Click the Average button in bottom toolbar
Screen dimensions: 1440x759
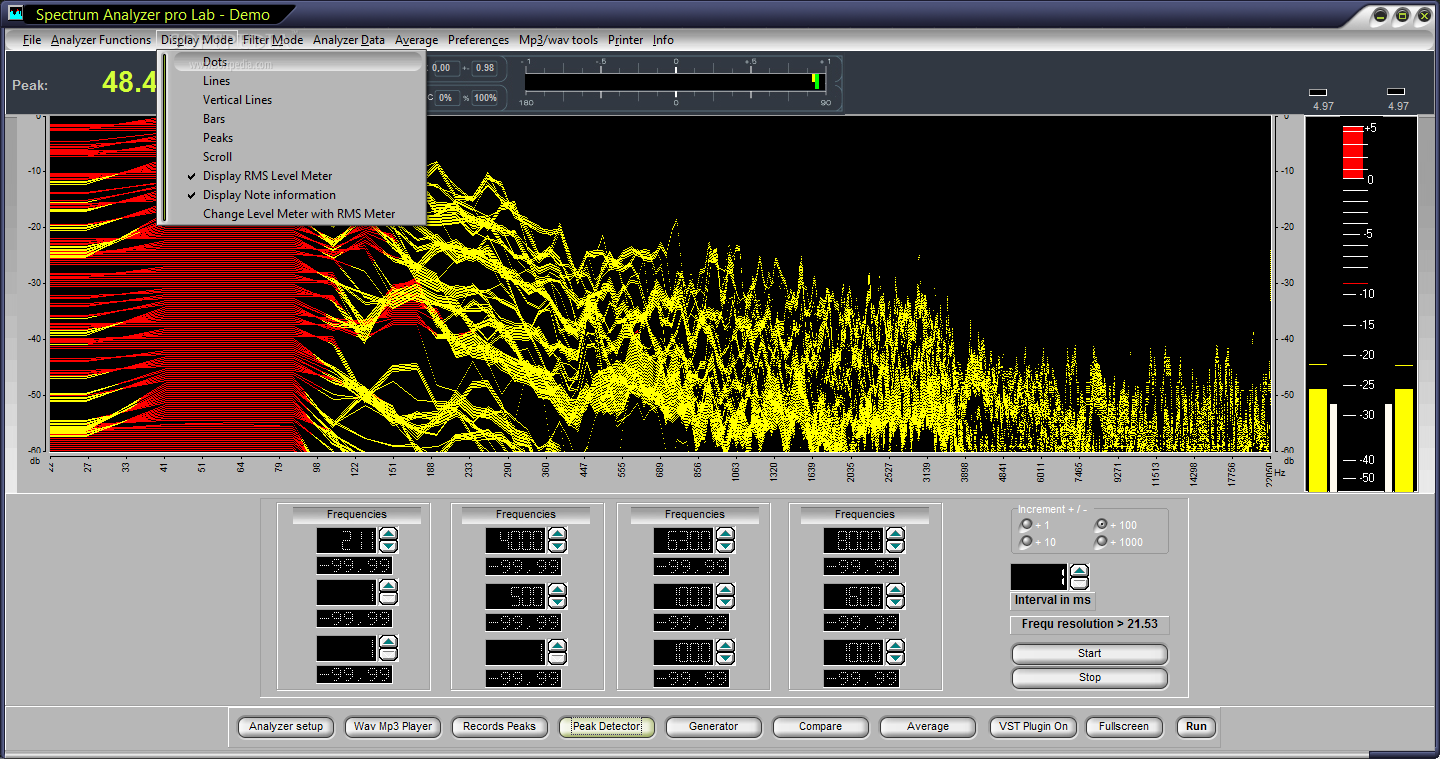[928, 727]
